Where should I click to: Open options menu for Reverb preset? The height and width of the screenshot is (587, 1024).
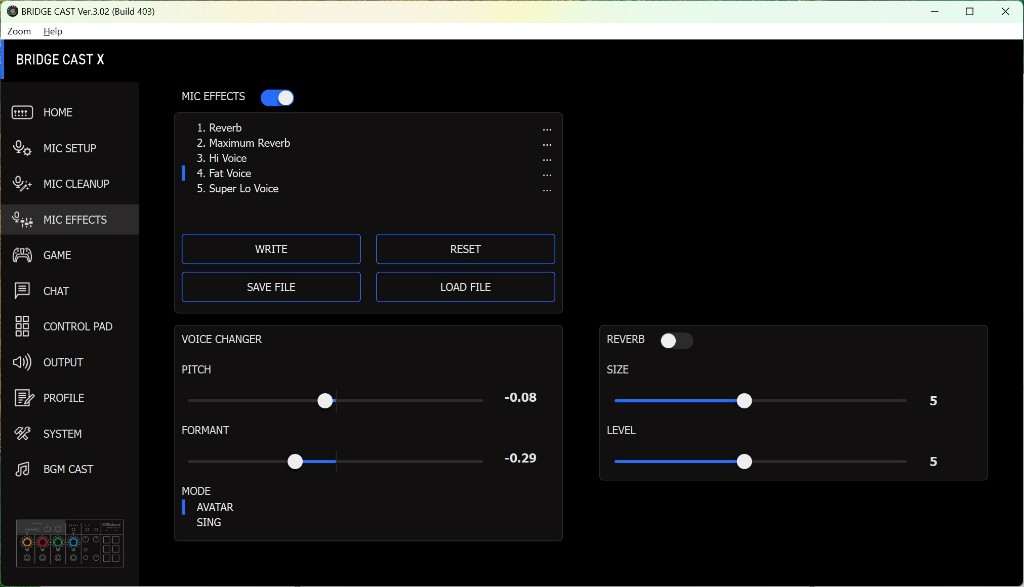point(547,129)
